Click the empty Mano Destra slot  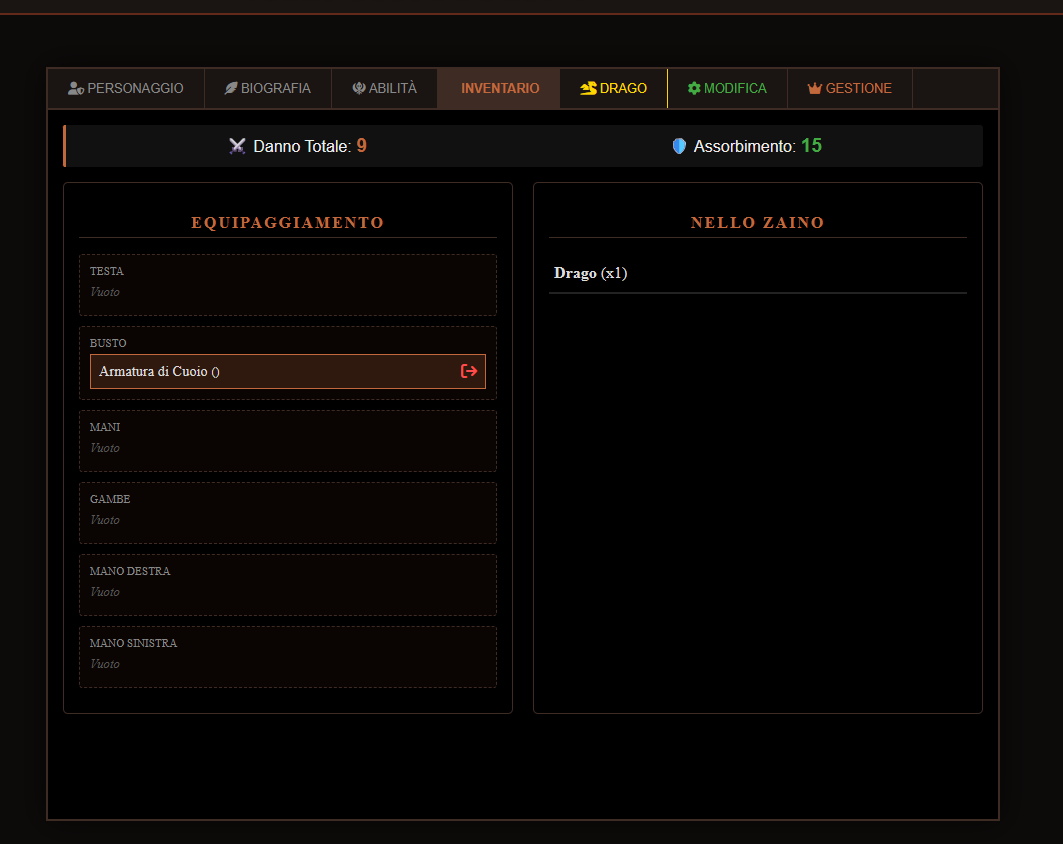tap(287, 585)
